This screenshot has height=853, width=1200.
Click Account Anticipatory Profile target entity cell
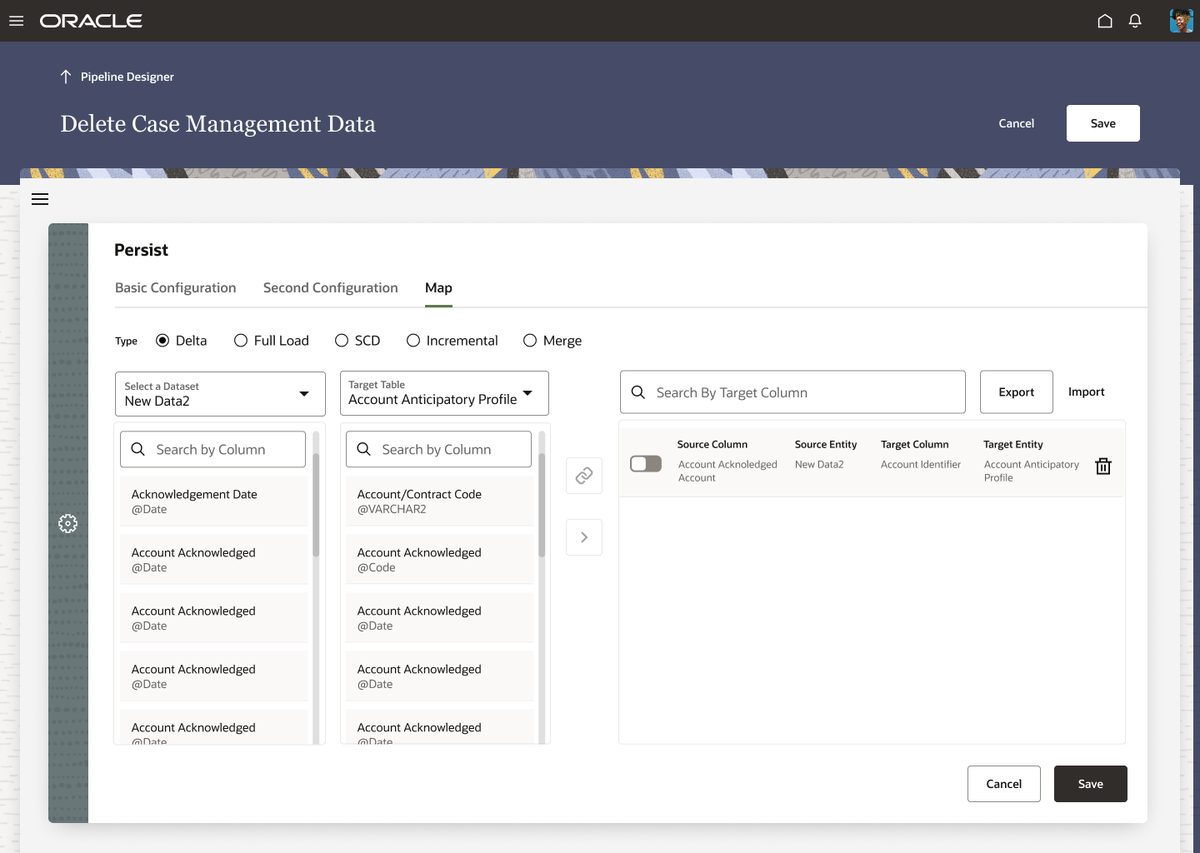click(1032, 471)
